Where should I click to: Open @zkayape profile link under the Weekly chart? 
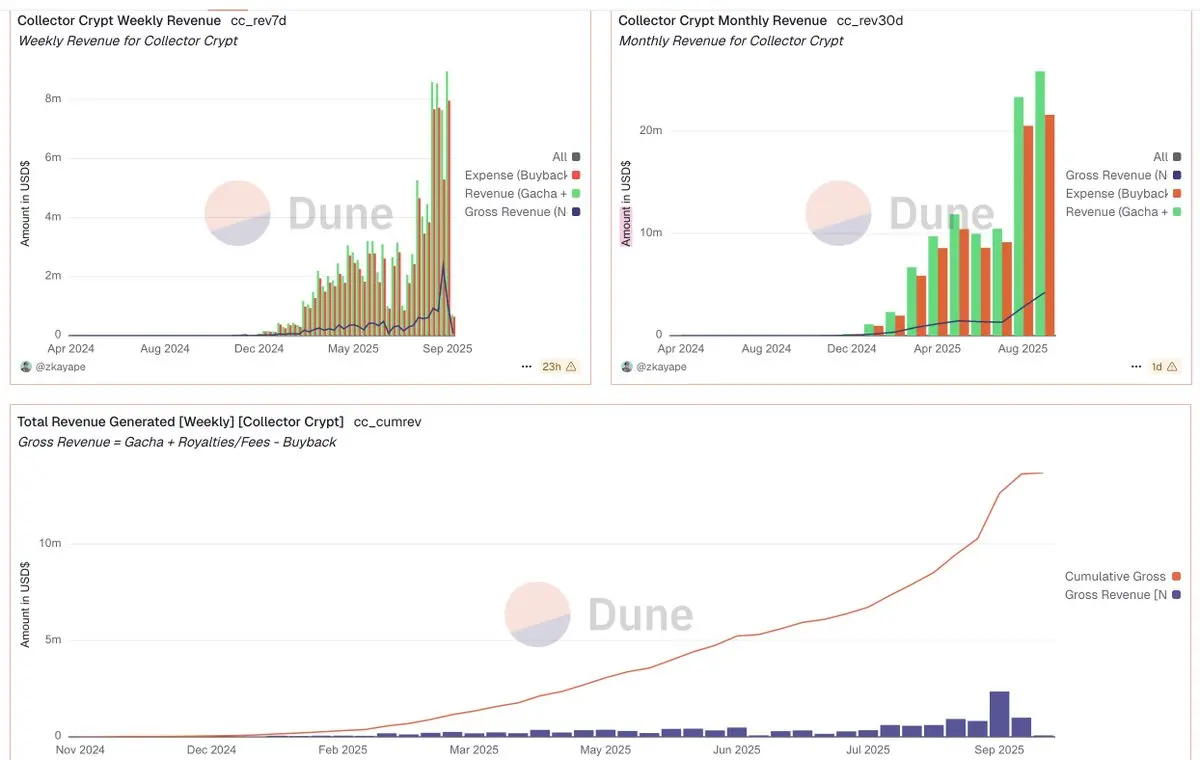point(60,367)
